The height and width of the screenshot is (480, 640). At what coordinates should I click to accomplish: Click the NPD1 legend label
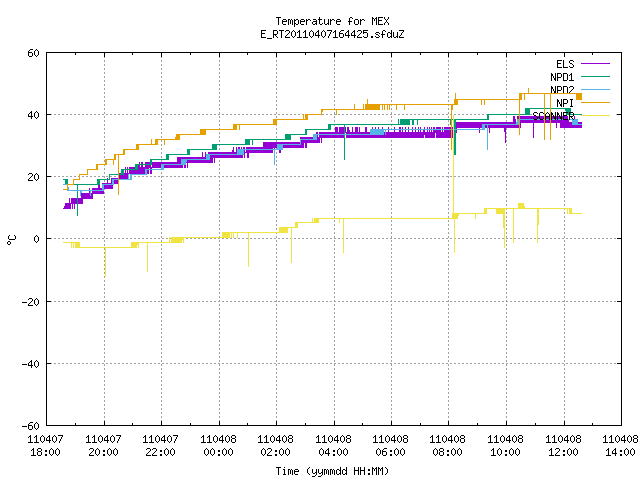pos(562,77)
